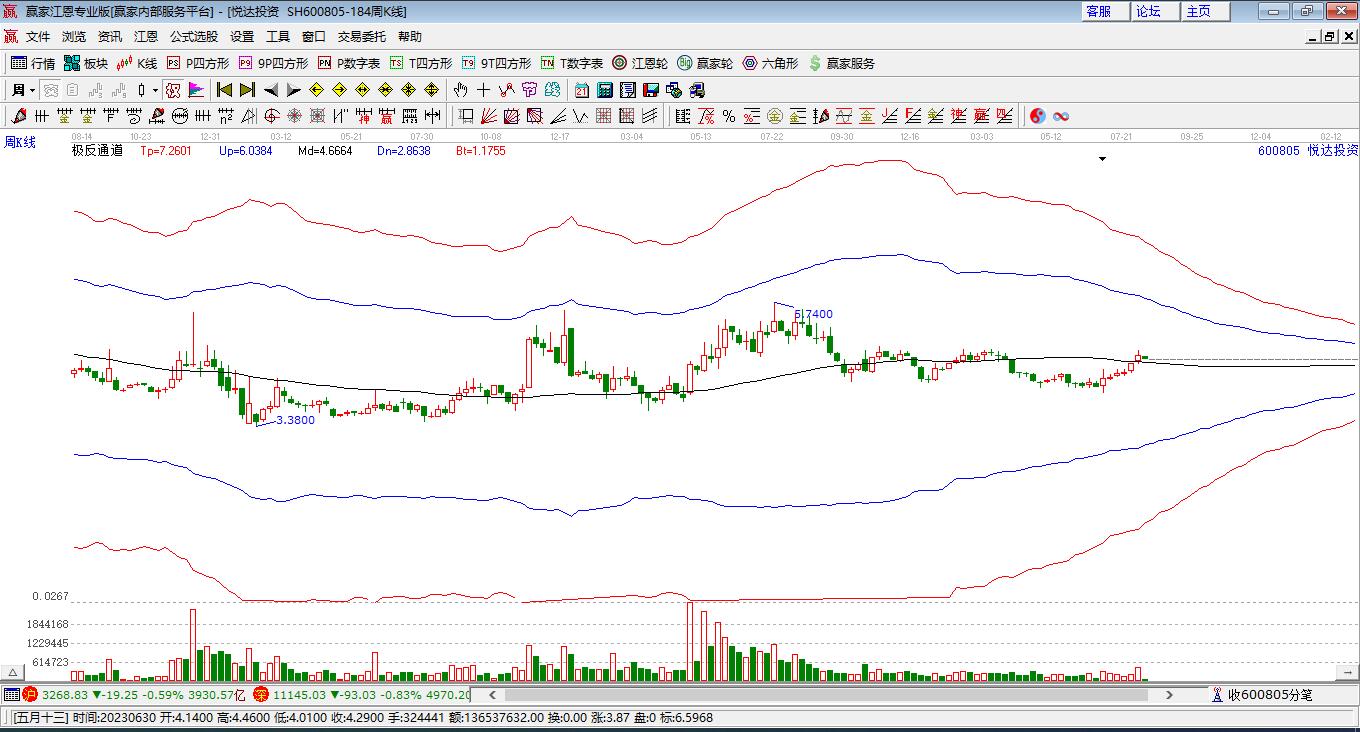Toggle the colored flag chart button
The height and width of the screenshot is (732, 1360).
click(x=196, y=90)
